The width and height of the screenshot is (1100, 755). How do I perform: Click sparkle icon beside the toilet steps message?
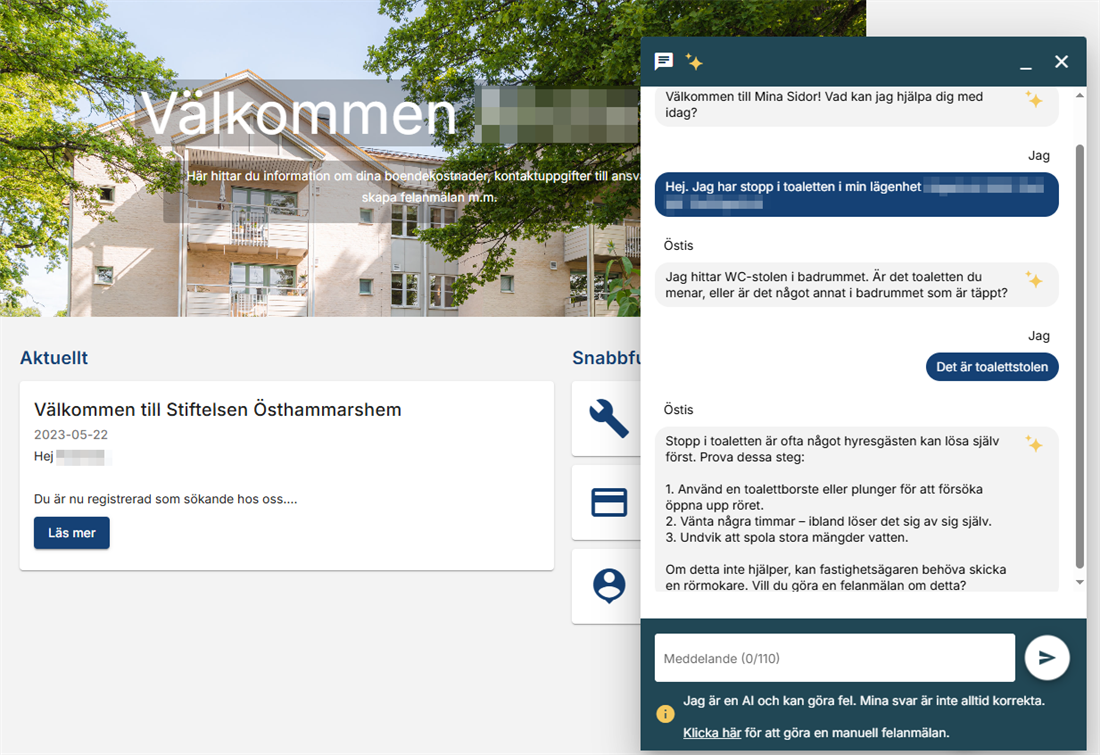(x=1034, y=443)
